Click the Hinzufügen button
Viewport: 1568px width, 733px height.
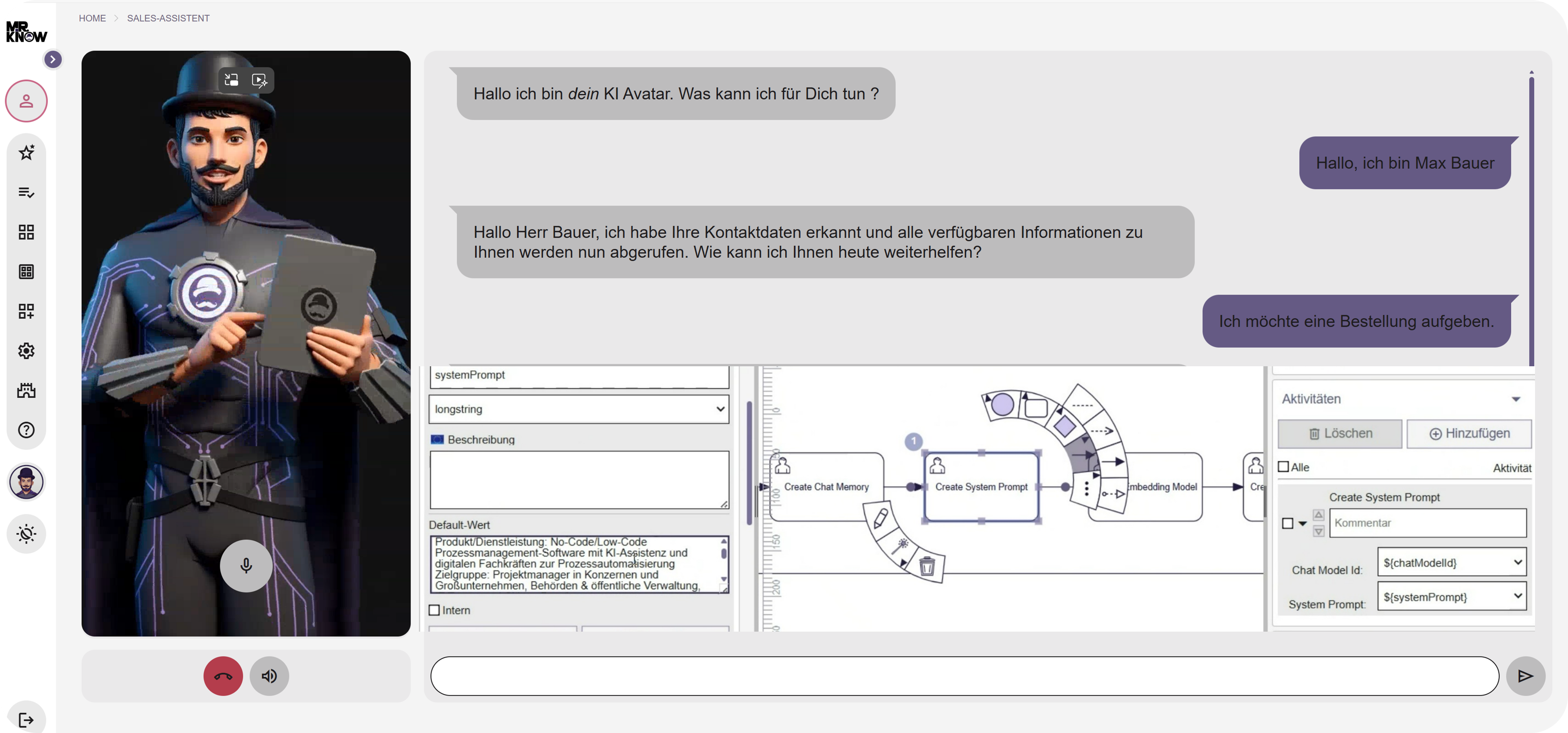click(x=1469, y=434)
